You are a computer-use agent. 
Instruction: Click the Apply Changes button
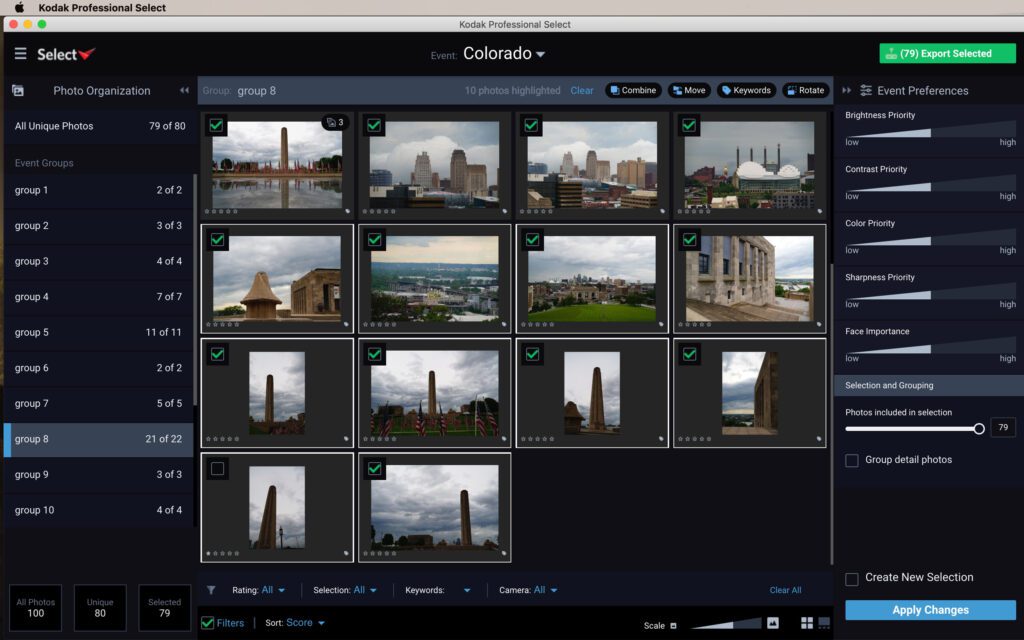point(930,610)
